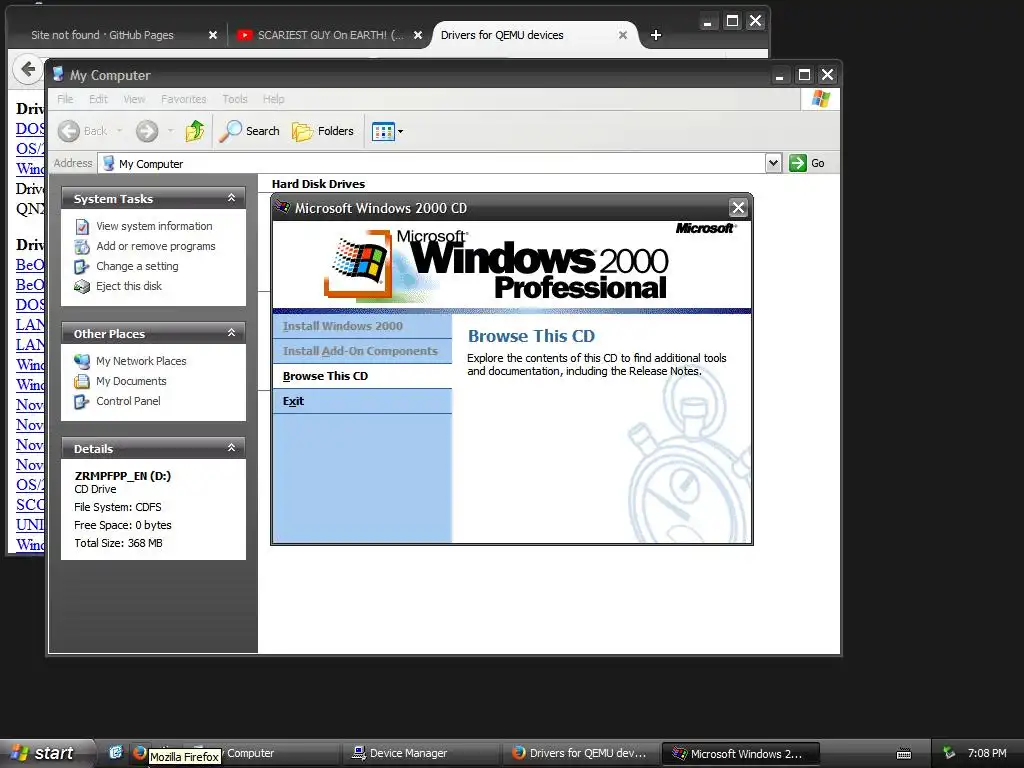The height and width of the screenshot is (768, 1024).
Task: Open the Tools menu
Action: (234, 99)
